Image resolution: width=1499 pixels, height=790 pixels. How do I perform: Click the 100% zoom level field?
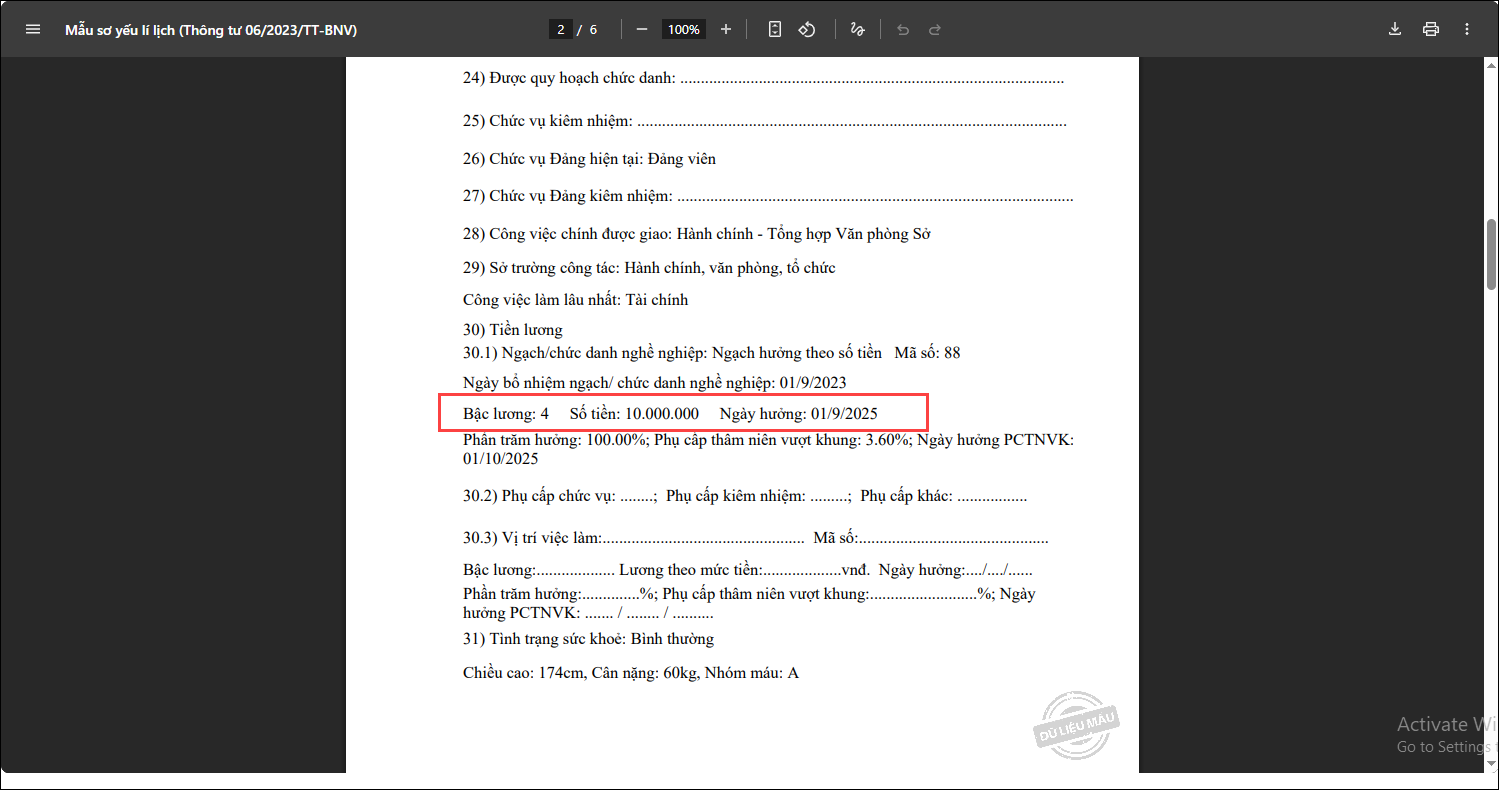[x=684, y=29]
